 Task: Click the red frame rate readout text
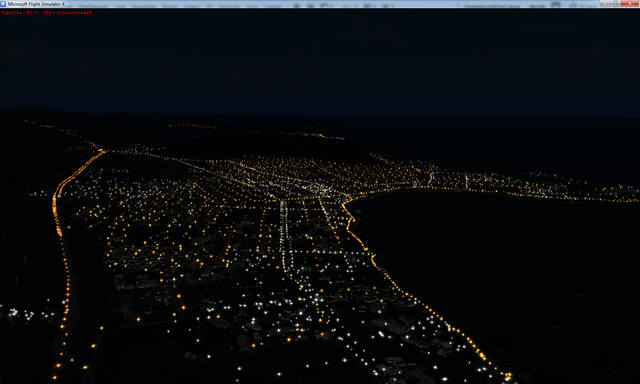click(x=46, y=13)
